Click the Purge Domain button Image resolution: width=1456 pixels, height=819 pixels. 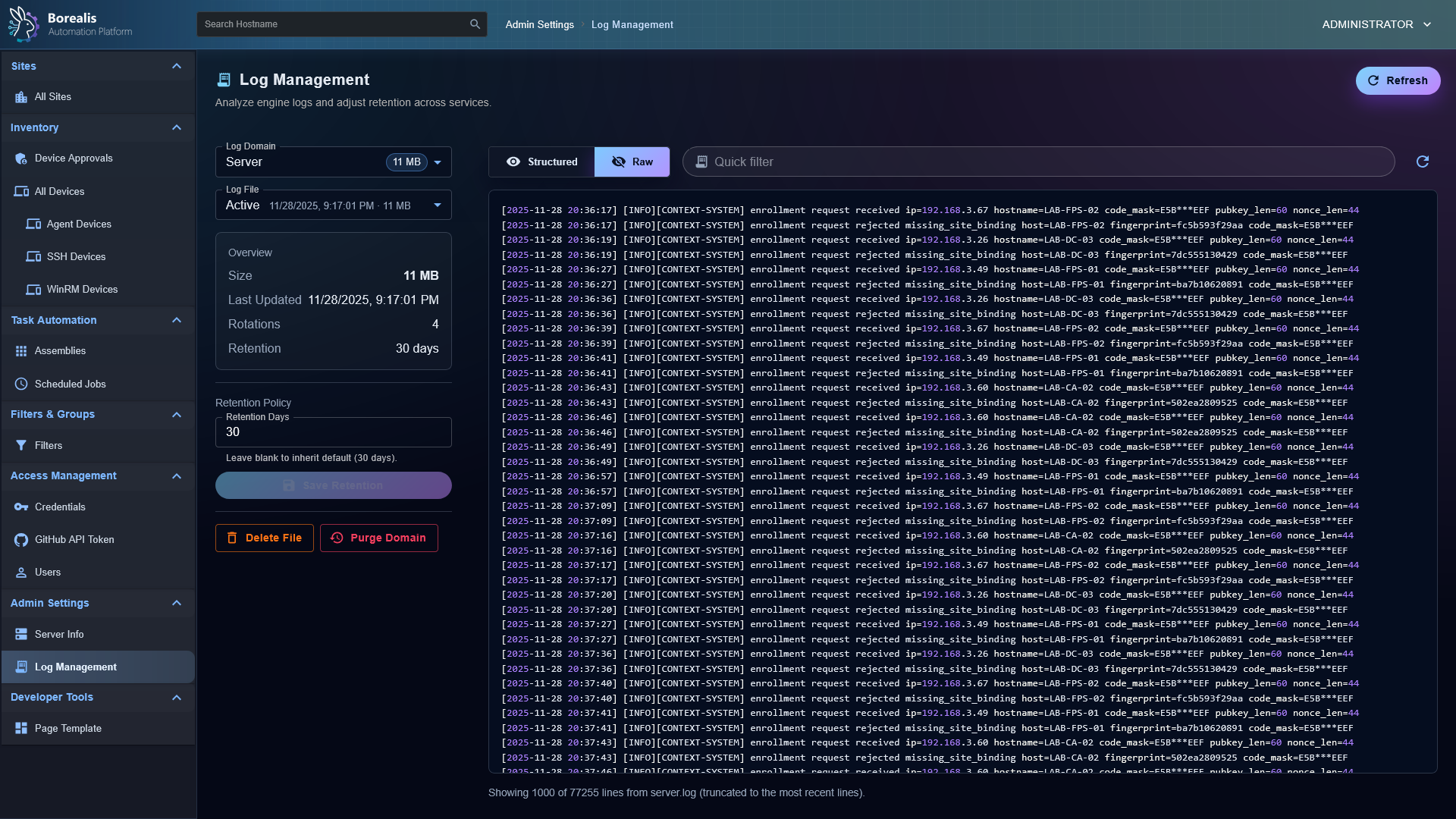point(378,538)
